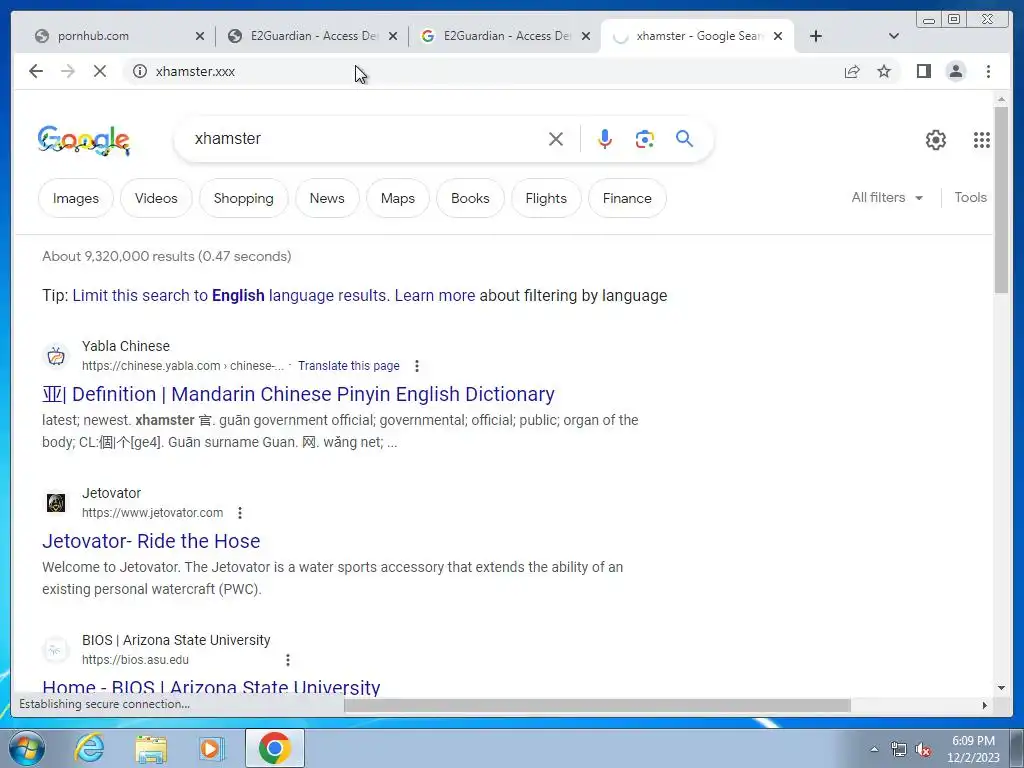Viewport: 1024px width, 768px height.
Task: Limit this search to English results
Action: (231, 295)
